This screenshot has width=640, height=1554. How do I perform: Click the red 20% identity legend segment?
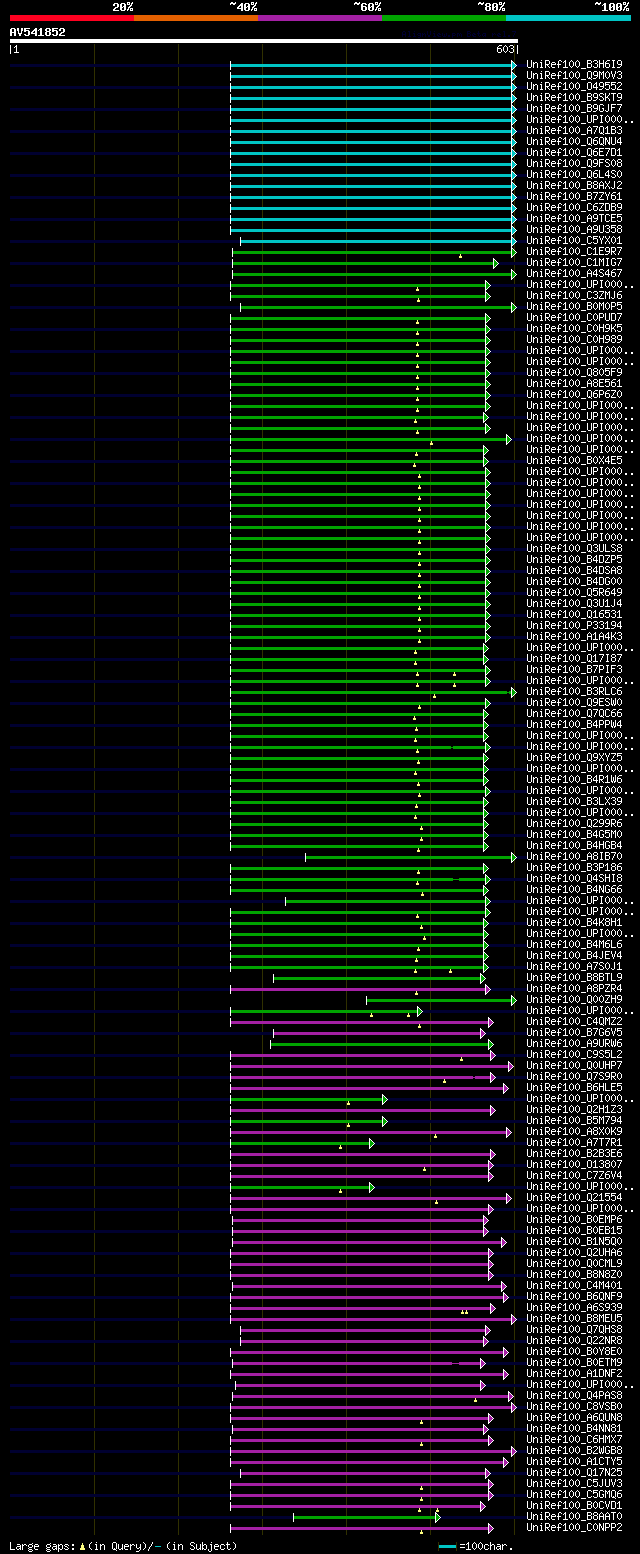[x=72, y=18]
